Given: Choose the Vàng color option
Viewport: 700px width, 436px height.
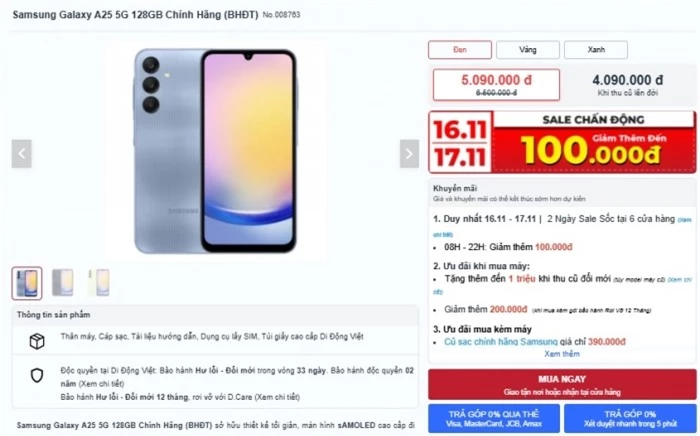Looking at the screenshot, I should tap(528, 50).
